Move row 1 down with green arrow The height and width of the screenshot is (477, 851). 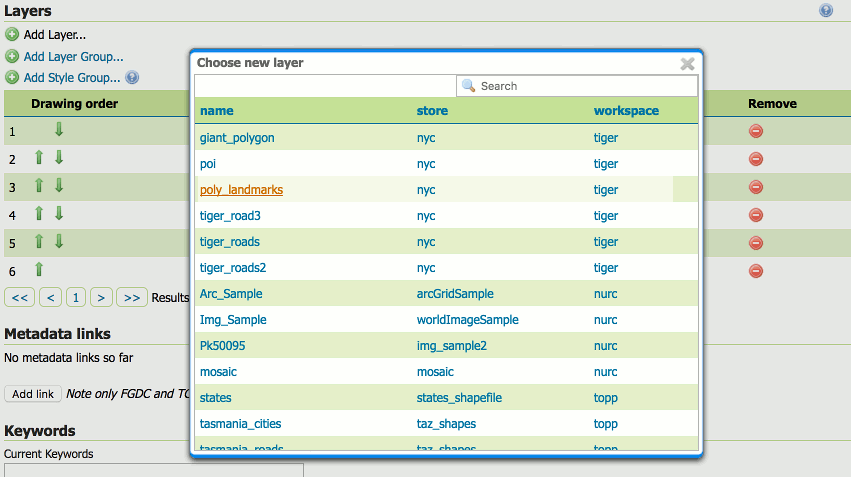(x=58, y=130)
